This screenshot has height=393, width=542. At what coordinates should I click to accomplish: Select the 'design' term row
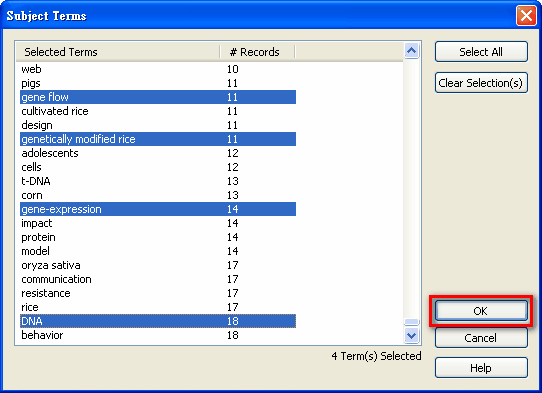click(158, 125)
